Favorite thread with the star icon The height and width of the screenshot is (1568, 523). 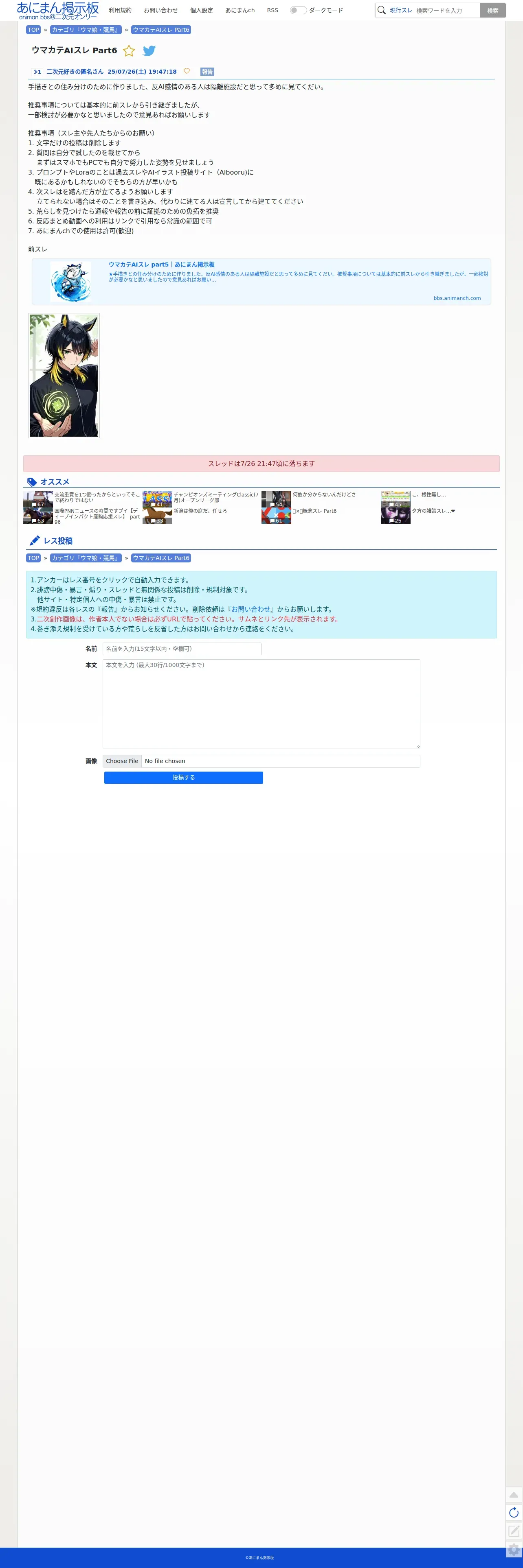coord(129,50)
